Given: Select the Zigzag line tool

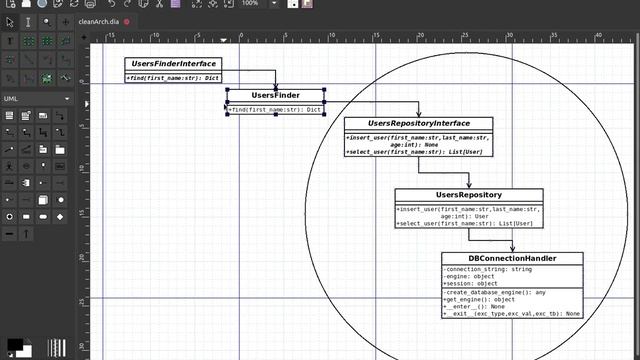Looking at the screenshot, I should click(x=65, y=60).
